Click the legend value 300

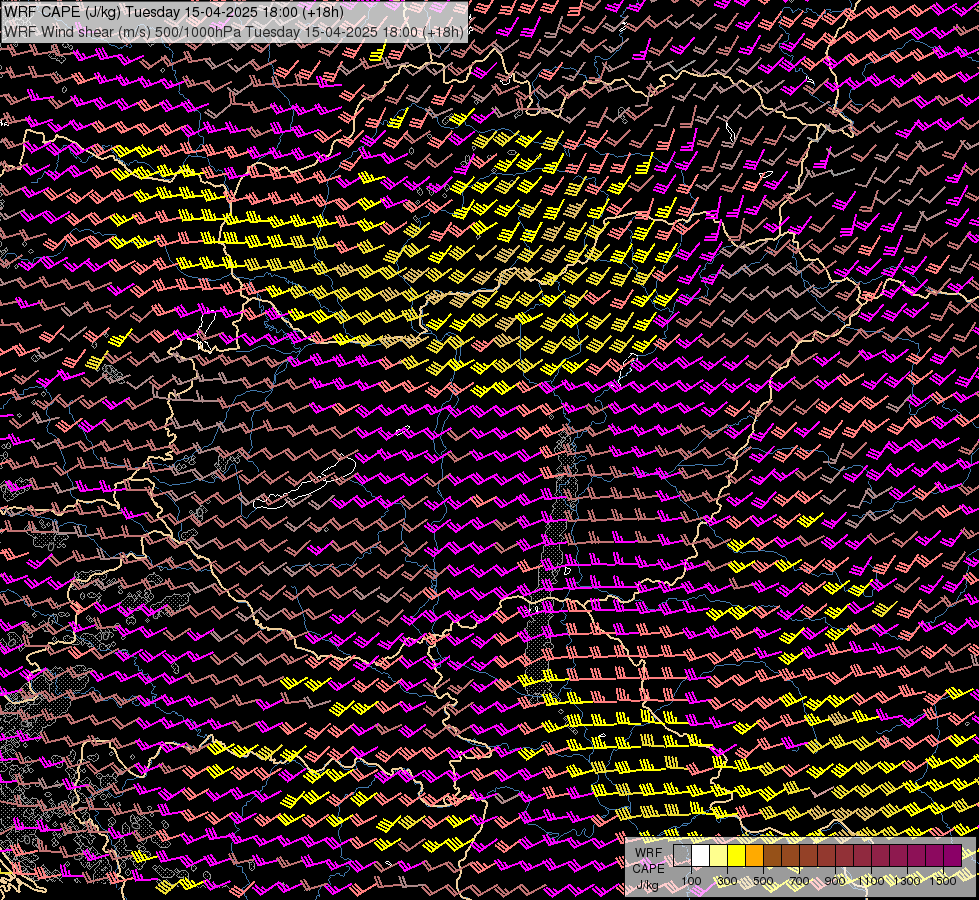(727, 881)
